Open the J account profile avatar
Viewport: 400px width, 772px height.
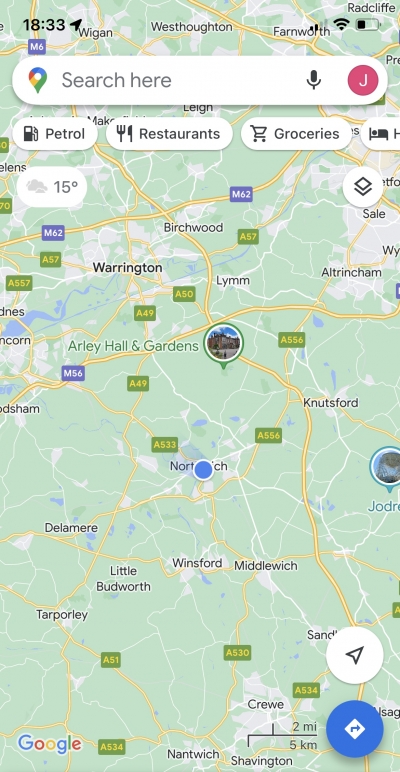click(363, 80)
